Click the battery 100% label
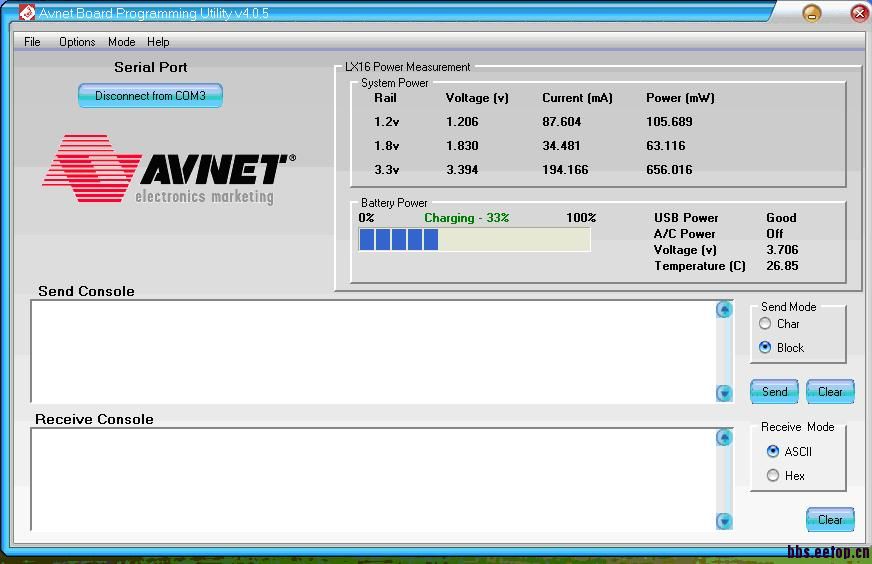Image resolution: width=872 pixels, height=564 pixels. 581,217
